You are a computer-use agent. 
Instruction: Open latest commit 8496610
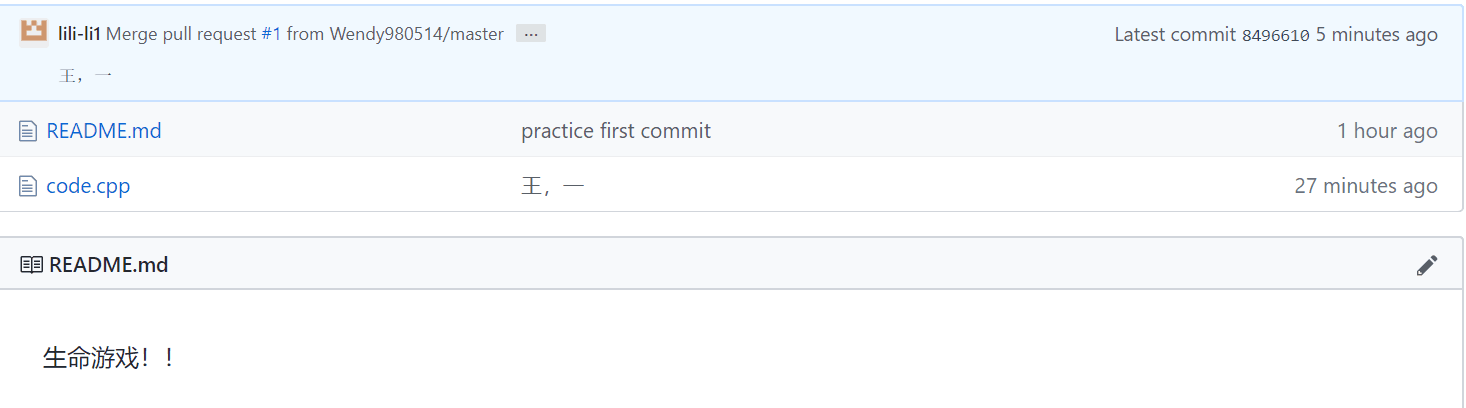[x=1275, y=35]
